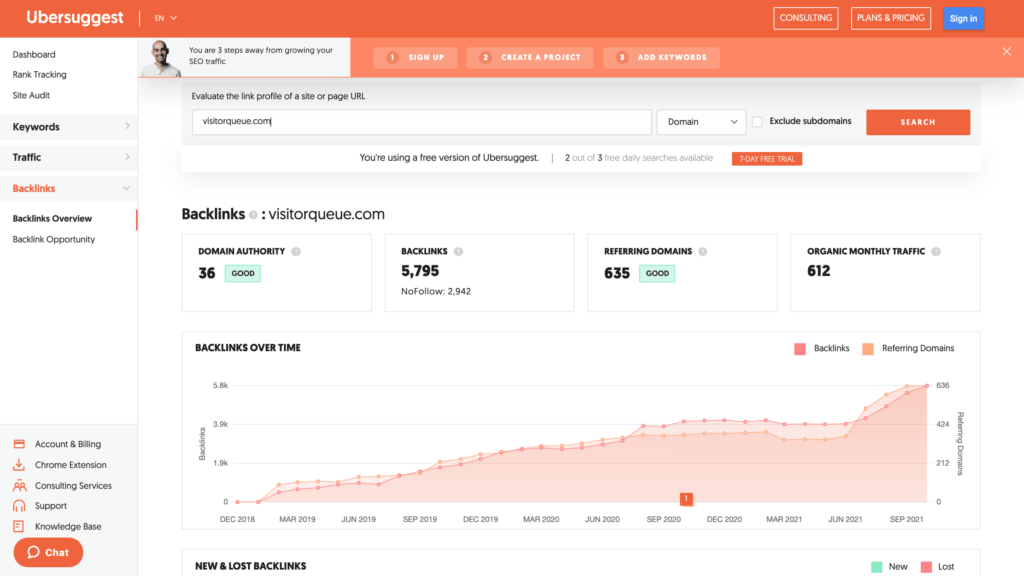Viewport: 1024px width, 576px height.
Task: Expand the Traffic sidebar section
Action: [69, 157]
